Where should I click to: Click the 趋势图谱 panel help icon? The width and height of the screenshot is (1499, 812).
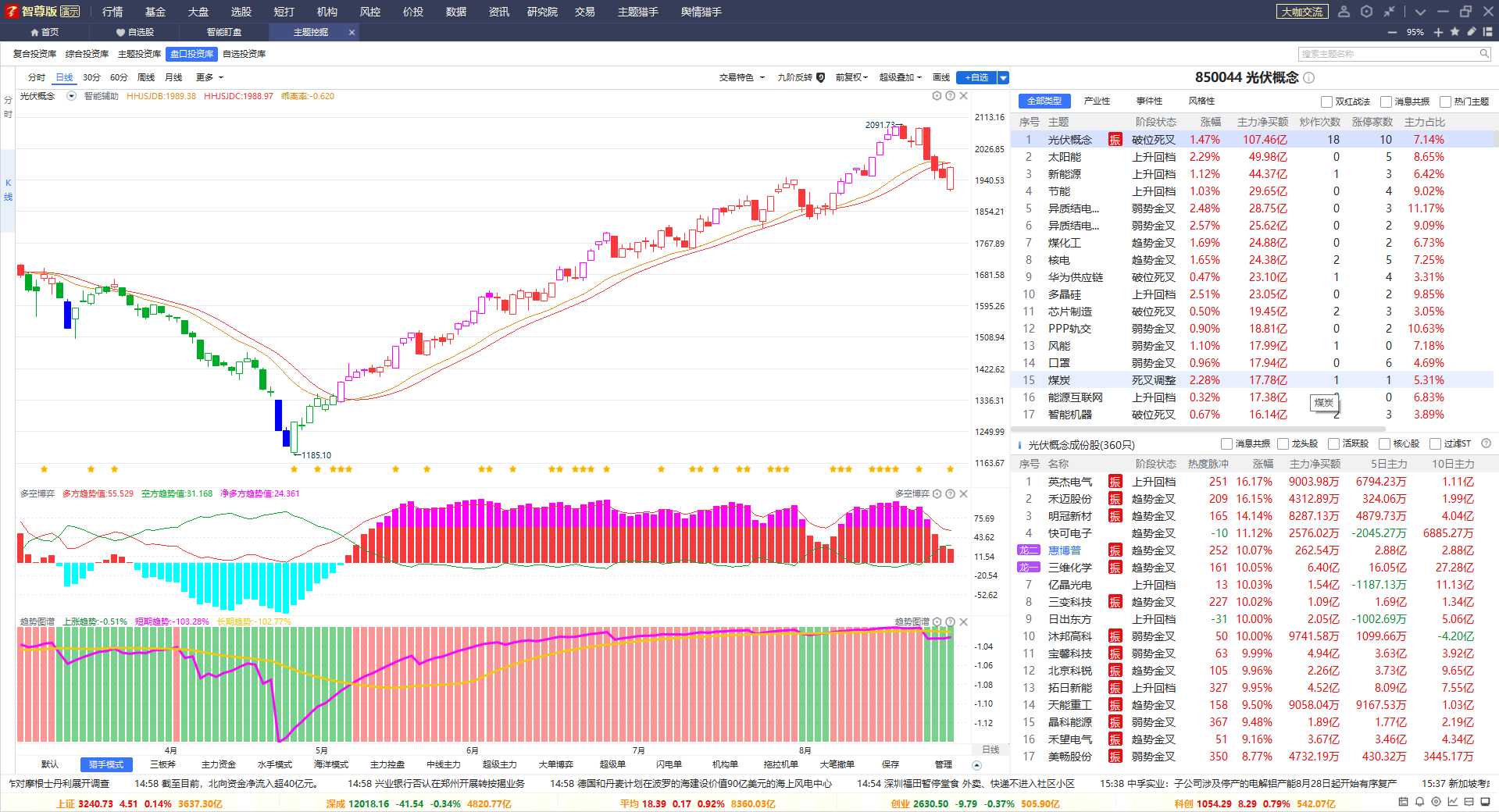pyautogui.click(x=950, y=622)
